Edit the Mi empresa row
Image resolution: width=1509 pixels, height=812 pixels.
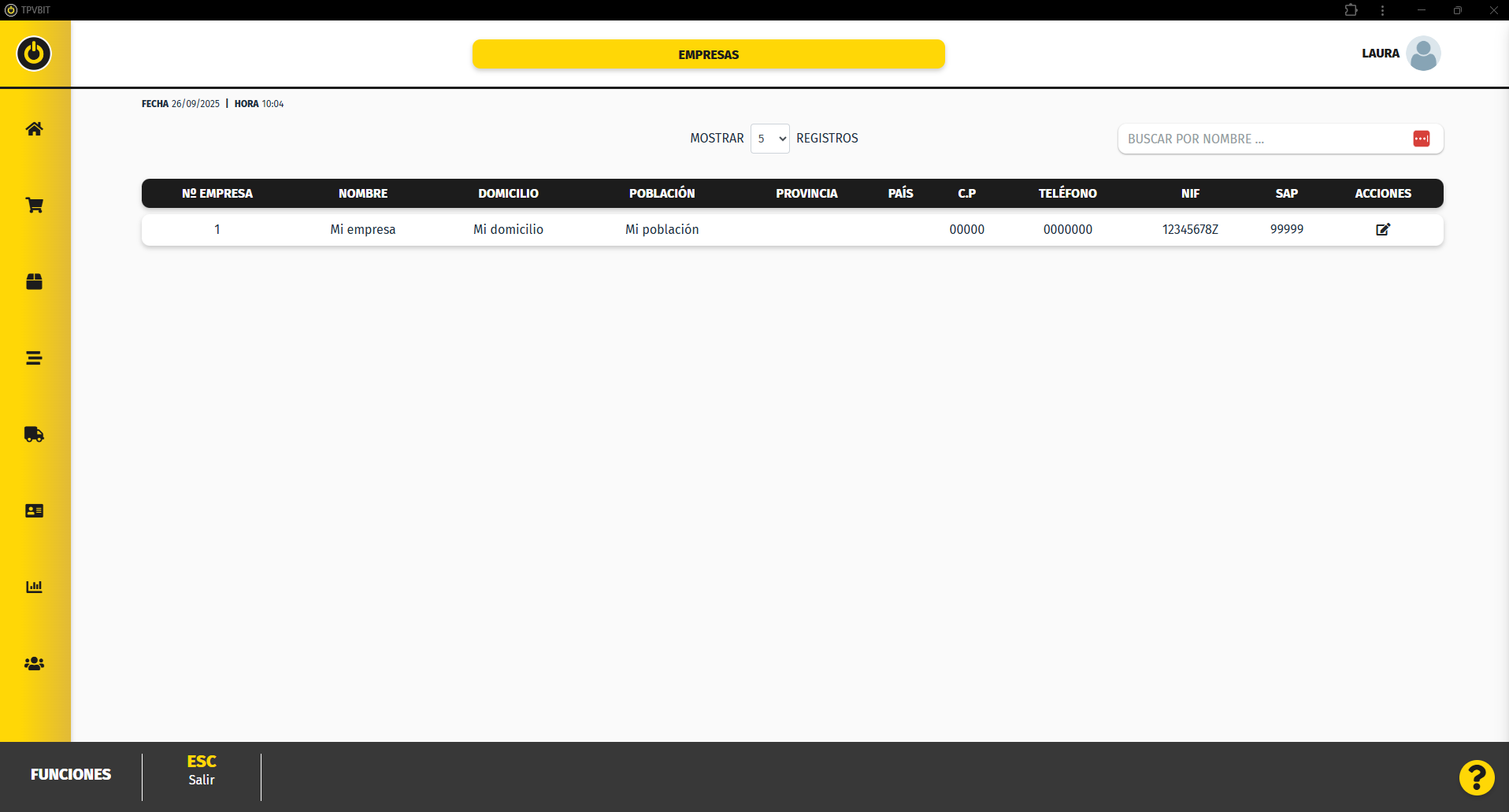[x=1382, y=230]
